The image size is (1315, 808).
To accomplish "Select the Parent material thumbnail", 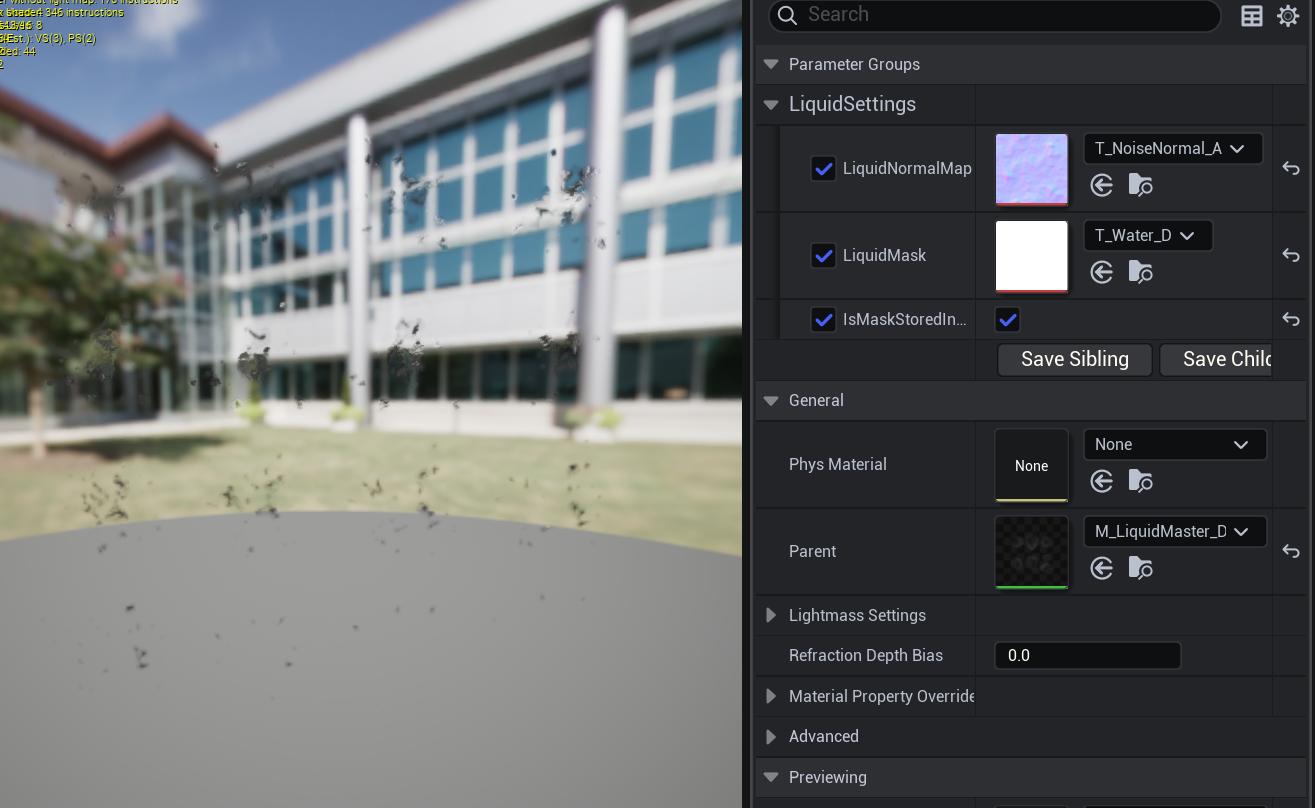I will (x=1032, y=552).
